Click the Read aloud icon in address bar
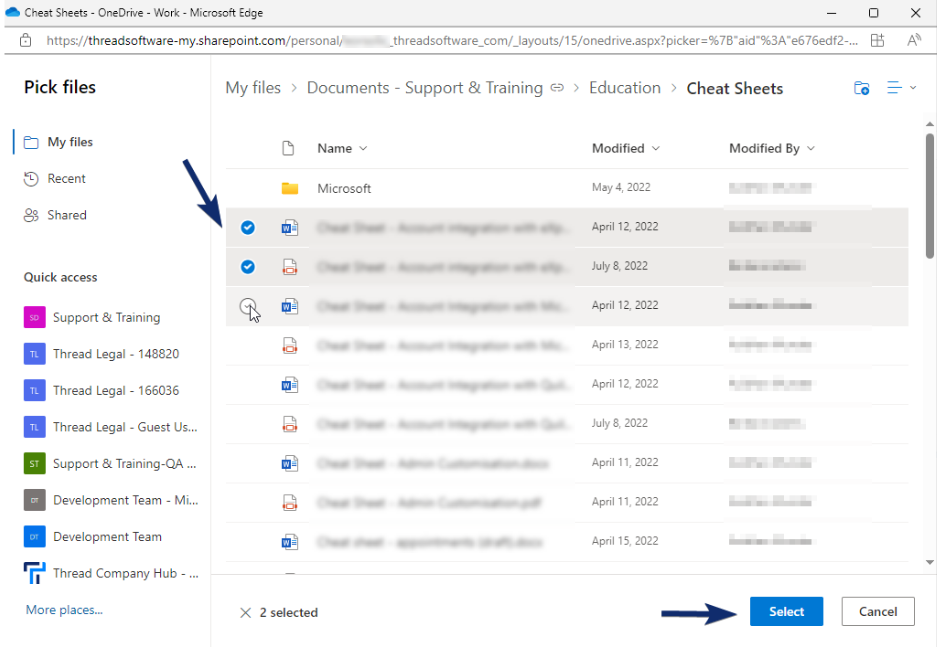The width and height of the screenshot is (937, 647). click(x=913, y=41)
